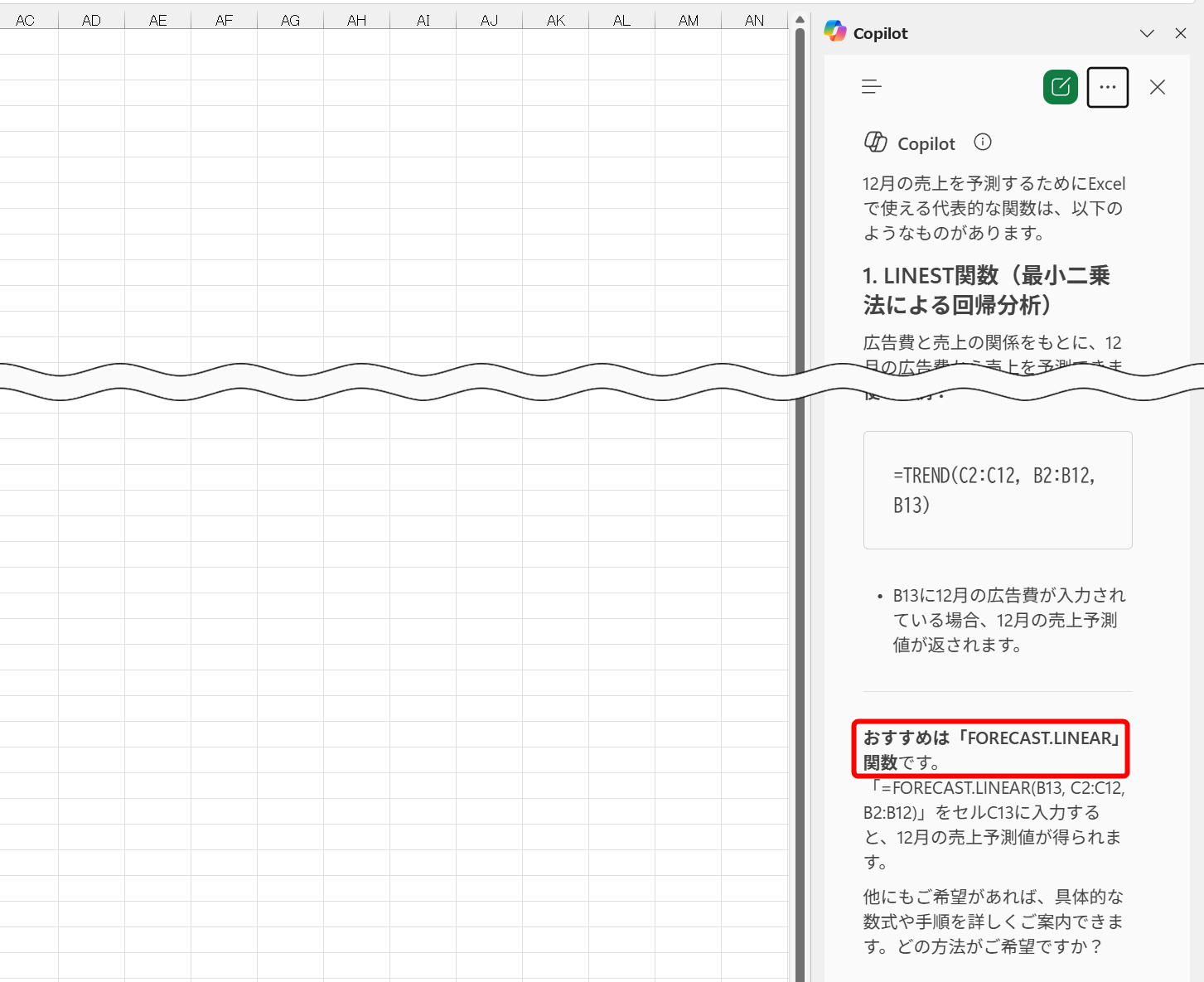Click the TREND formula code block
Screen dimensions: 1204x982
point(997,490)
